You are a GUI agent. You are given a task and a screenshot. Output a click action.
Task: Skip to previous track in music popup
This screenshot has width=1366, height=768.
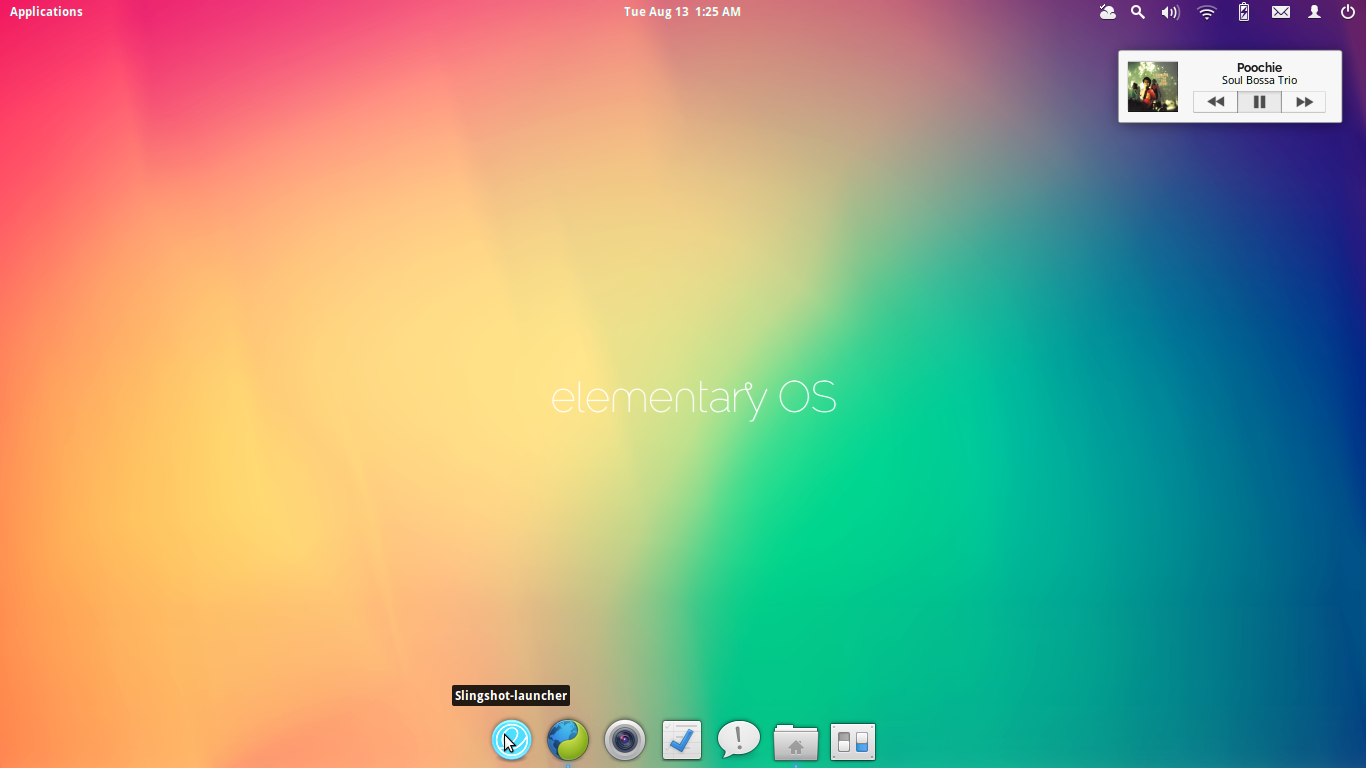(1215, 102)
